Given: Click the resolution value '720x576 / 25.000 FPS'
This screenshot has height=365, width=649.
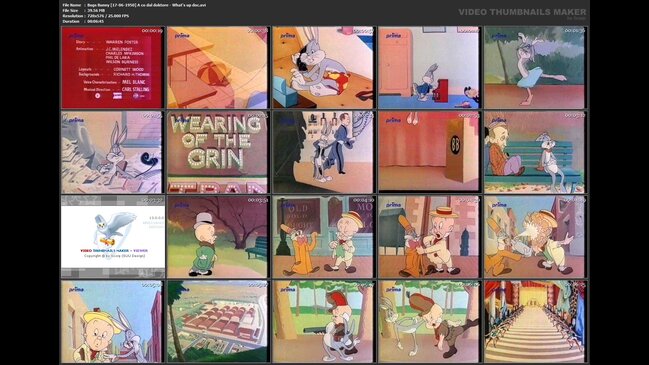Looking at the screenshot, I should [108, 16].
